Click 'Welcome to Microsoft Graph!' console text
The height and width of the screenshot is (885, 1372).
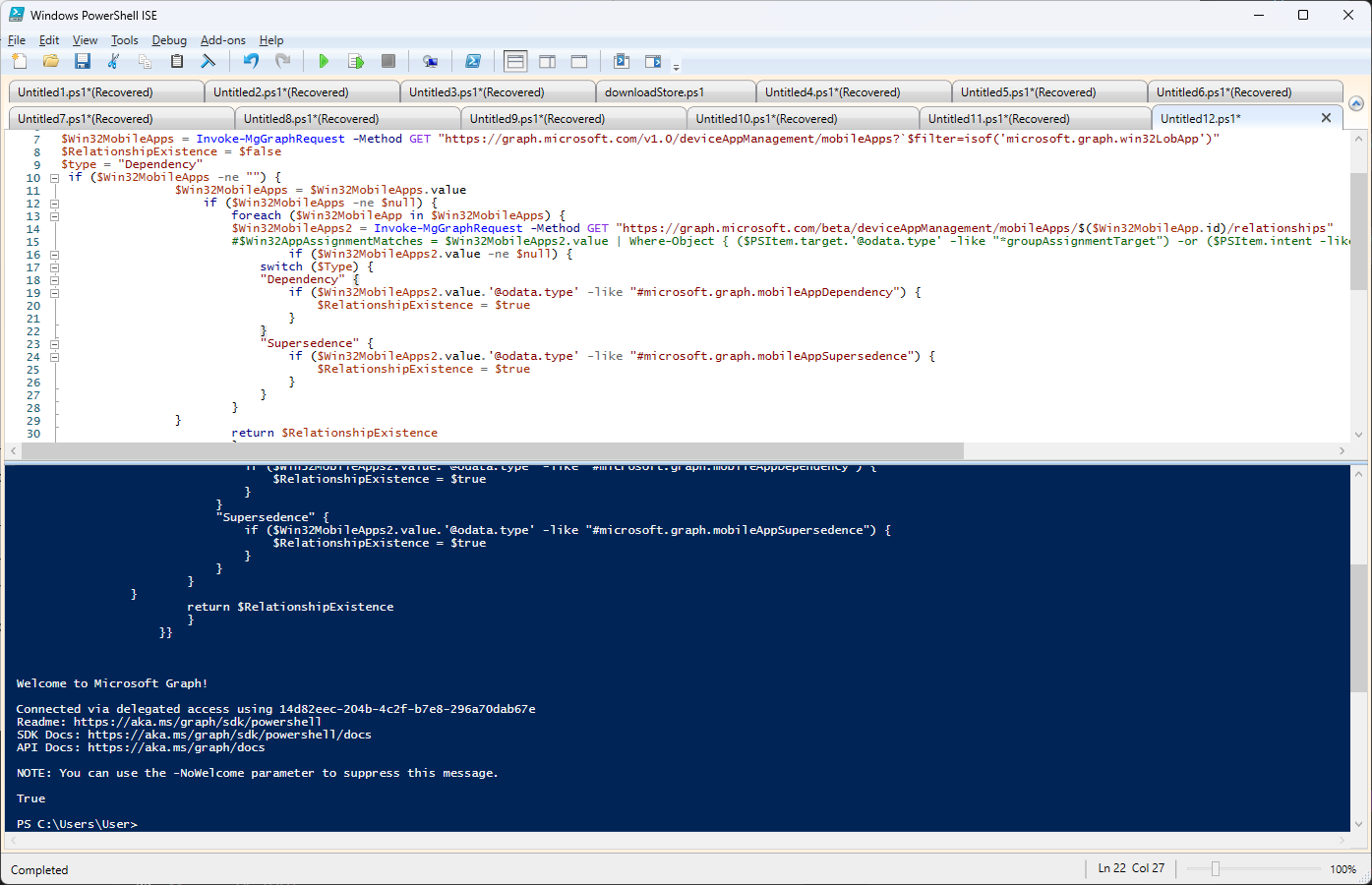[x=112, y=683]
